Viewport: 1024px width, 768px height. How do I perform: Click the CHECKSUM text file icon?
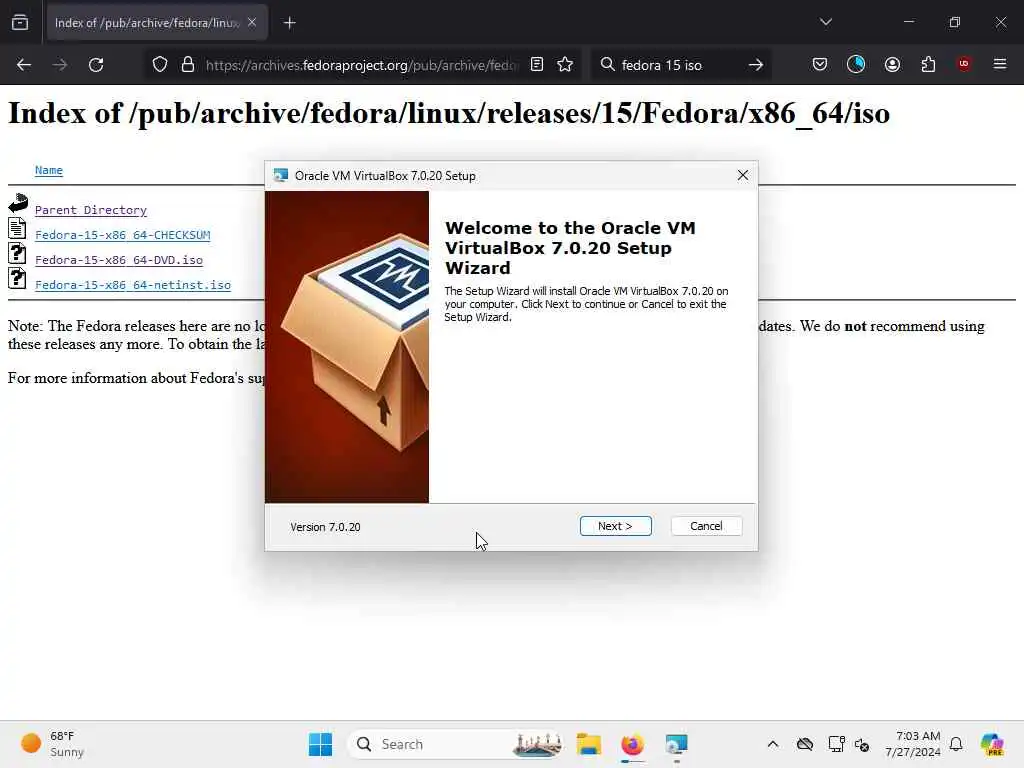[17, 228]
